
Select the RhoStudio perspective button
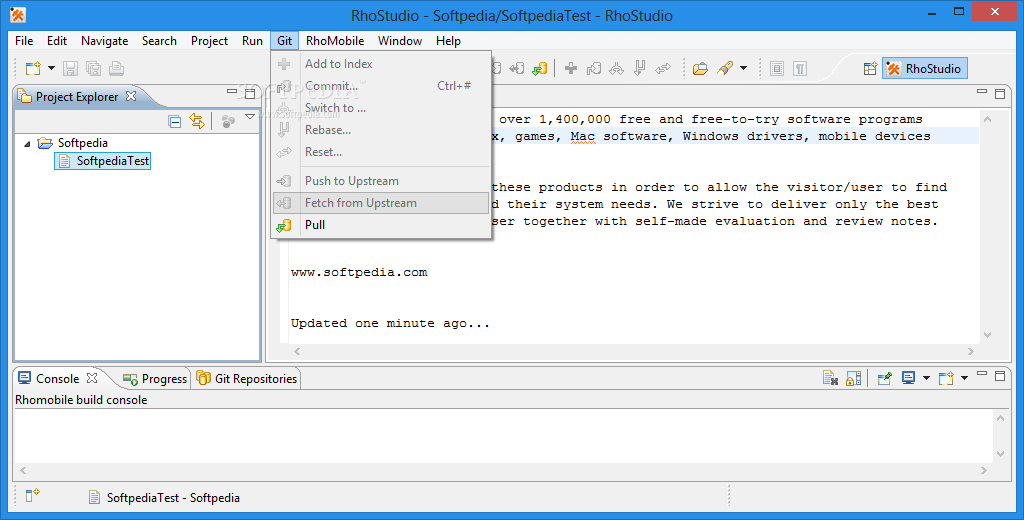tap(924, 68)
